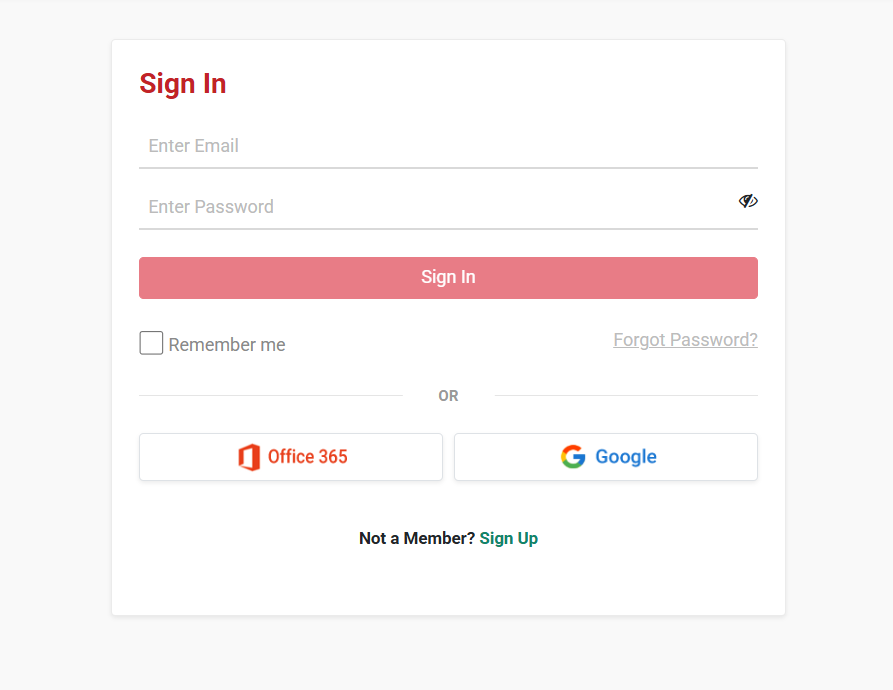This screenshot has height=690, width=893.
Task: Submit with the red Sign In button
Action: pos(448,278)
